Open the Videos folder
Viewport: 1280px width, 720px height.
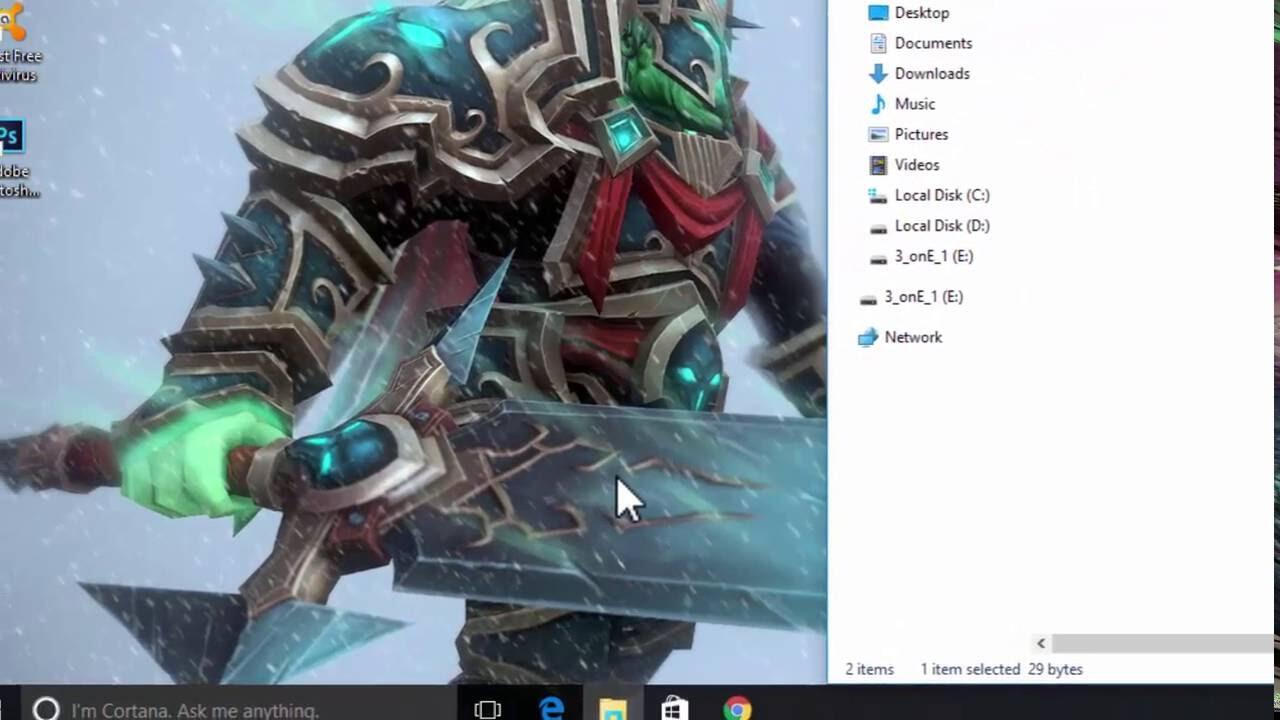click(916, 165)
